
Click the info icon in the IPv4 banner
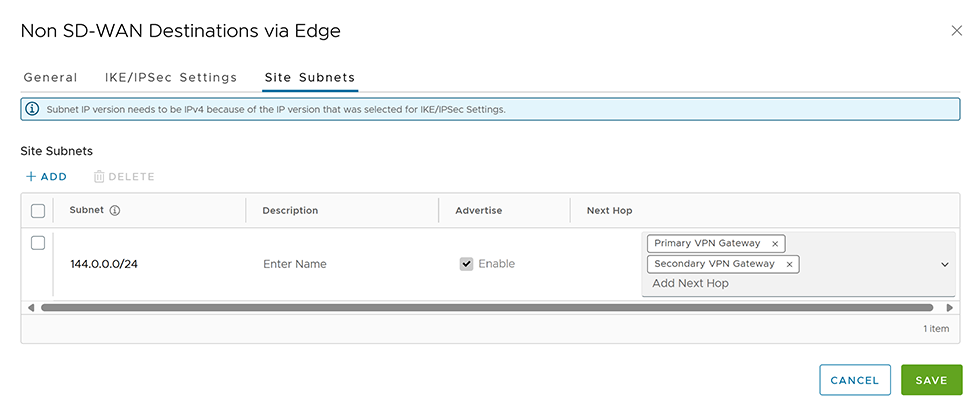(32, 109)
